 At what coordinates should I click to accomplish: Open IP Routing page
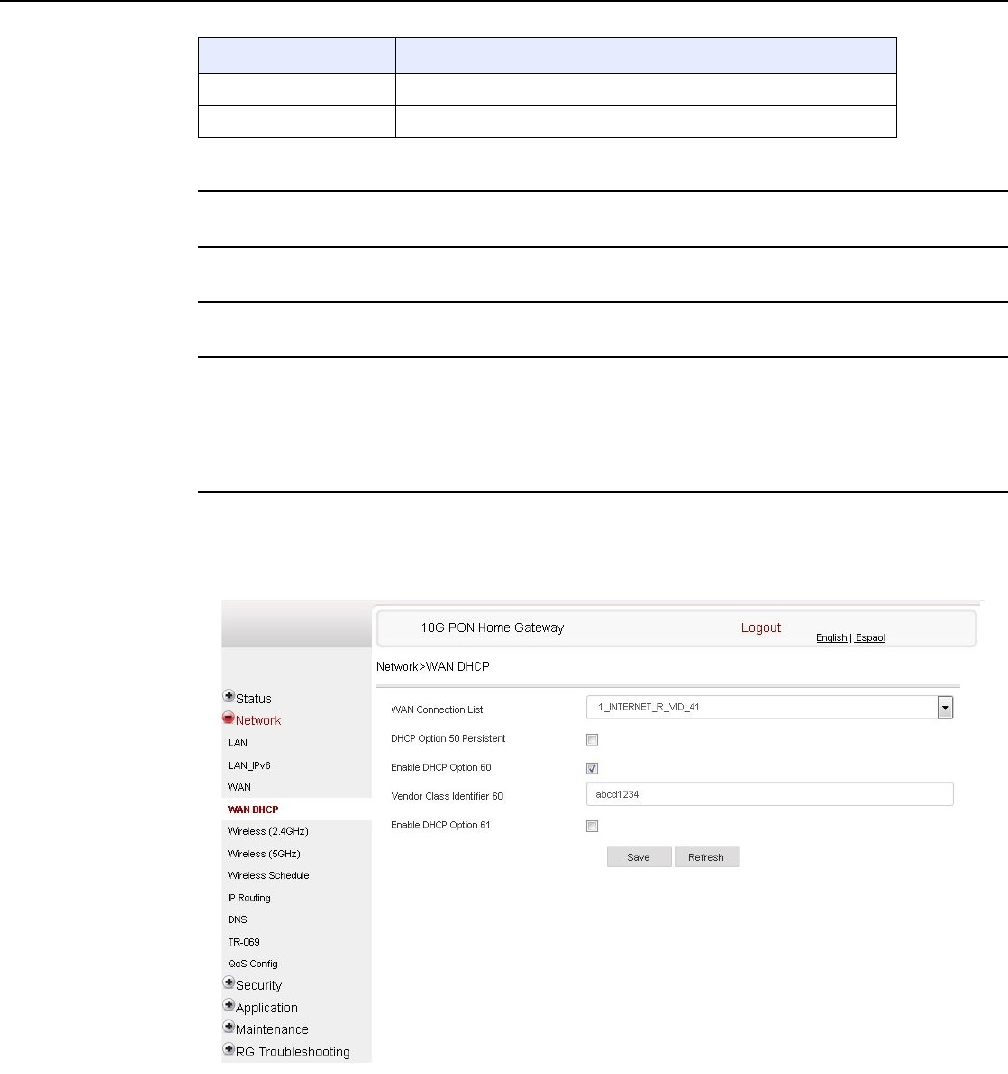[x=249, y=898]
